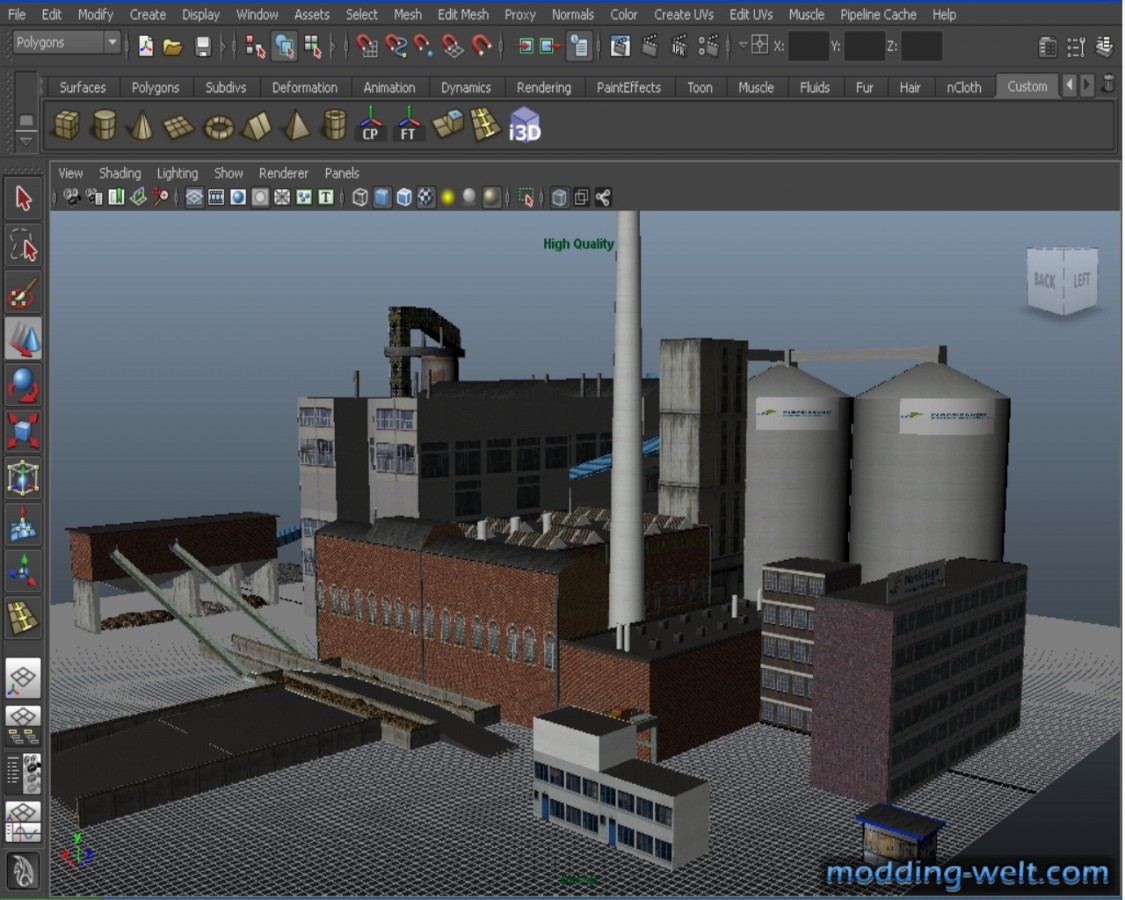This screenshot has width=1125, height=900.
Task: Click the Save scene floppy icon
Action: 203,47
